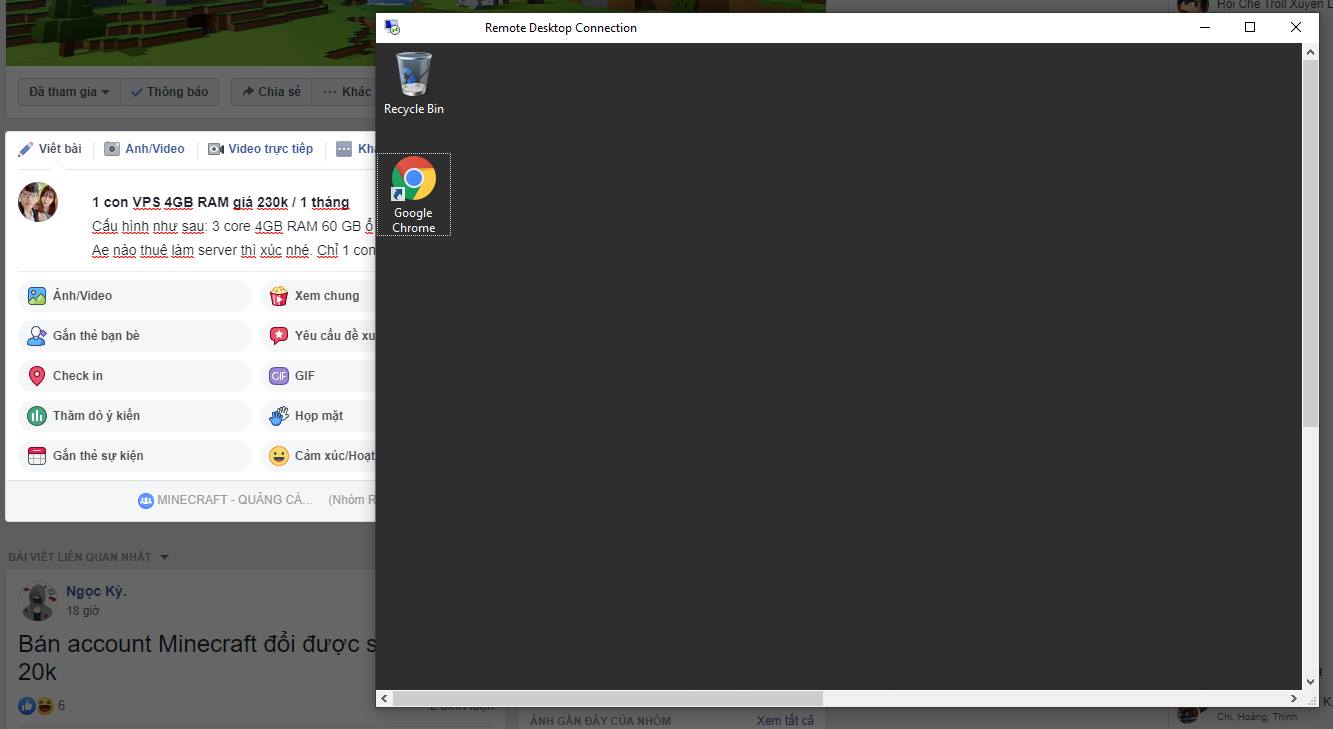The width and height of the screenshot is (1333, 729).
Task: Click the Remote Desktop Connection title bar icon
Action: click(392, 28)
